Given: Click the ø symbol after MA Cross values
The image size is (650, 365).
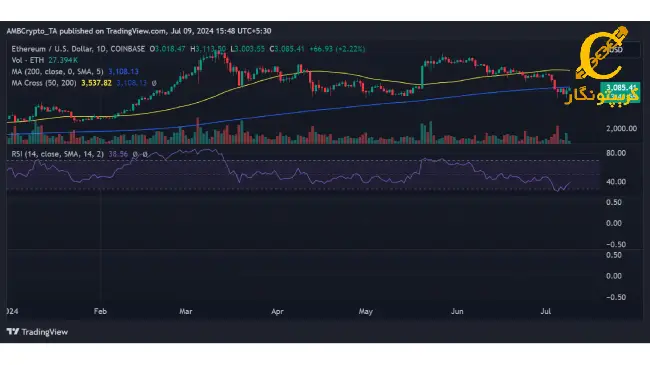Looking at the screenshot, I should 154,83.
